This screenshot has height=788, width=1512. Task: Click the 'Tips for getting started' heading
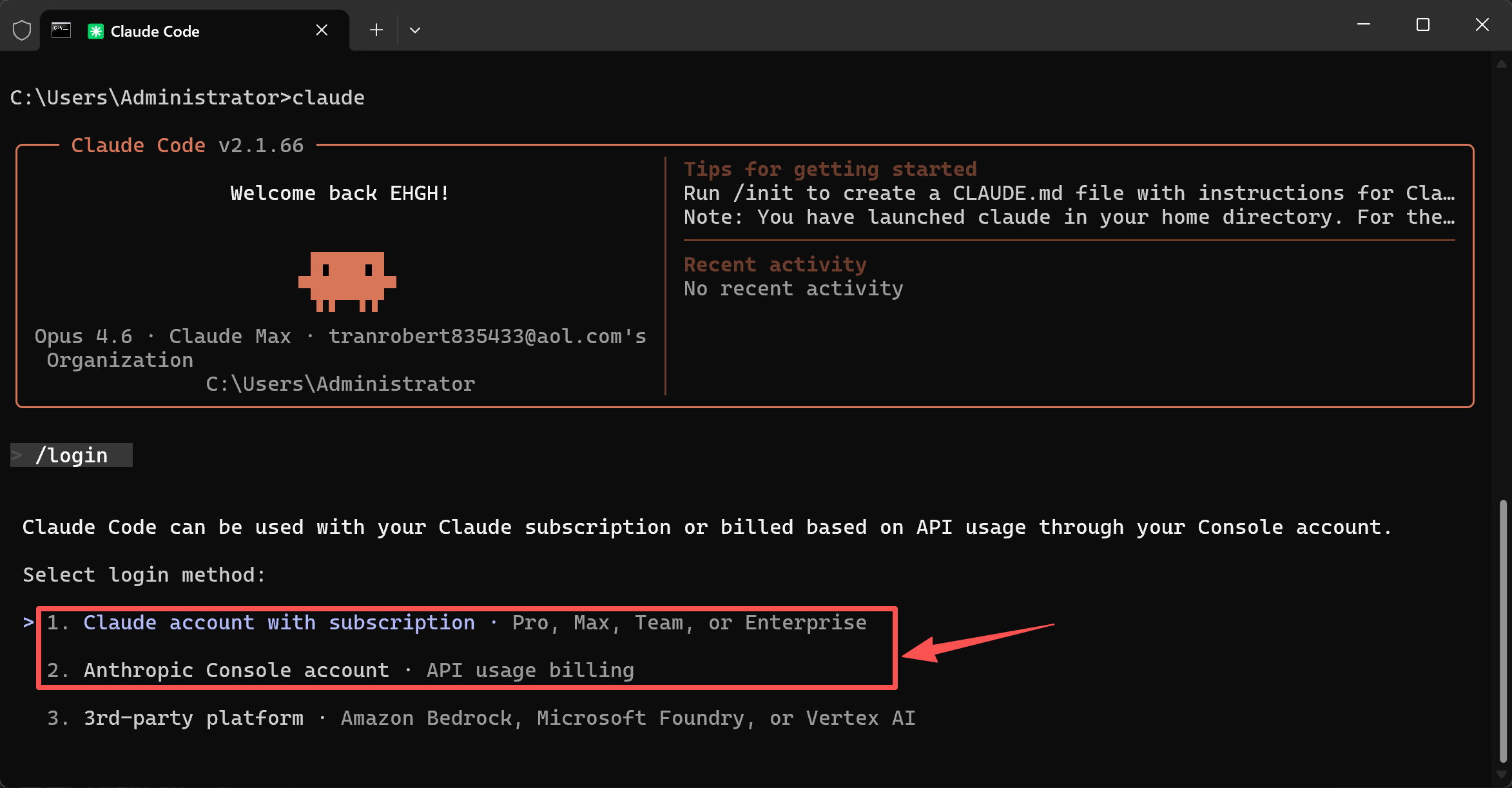pyautogui.click(x=830, y=169)
